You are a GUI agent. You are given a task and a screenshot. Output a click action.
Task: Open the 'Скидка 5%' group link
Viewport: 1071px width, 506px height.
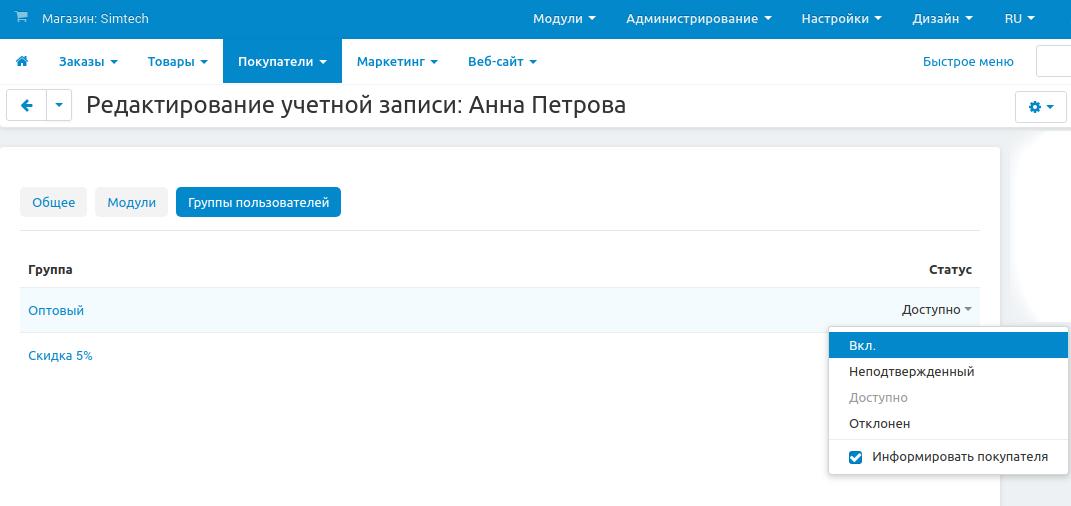[60, 355]
